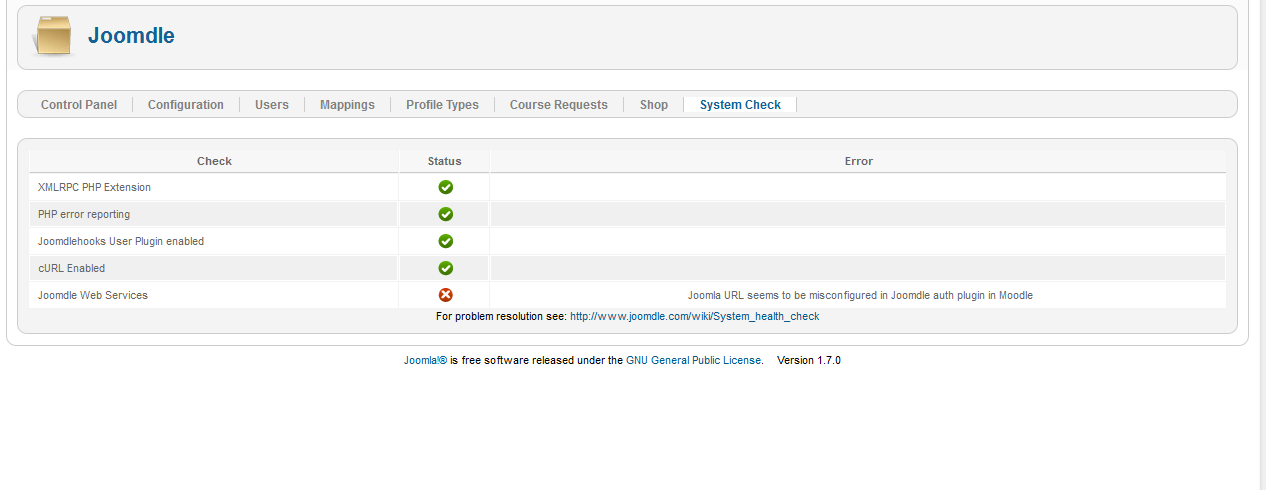Select the System Check tab
The image size is (1266, 490).
point(740,104)
